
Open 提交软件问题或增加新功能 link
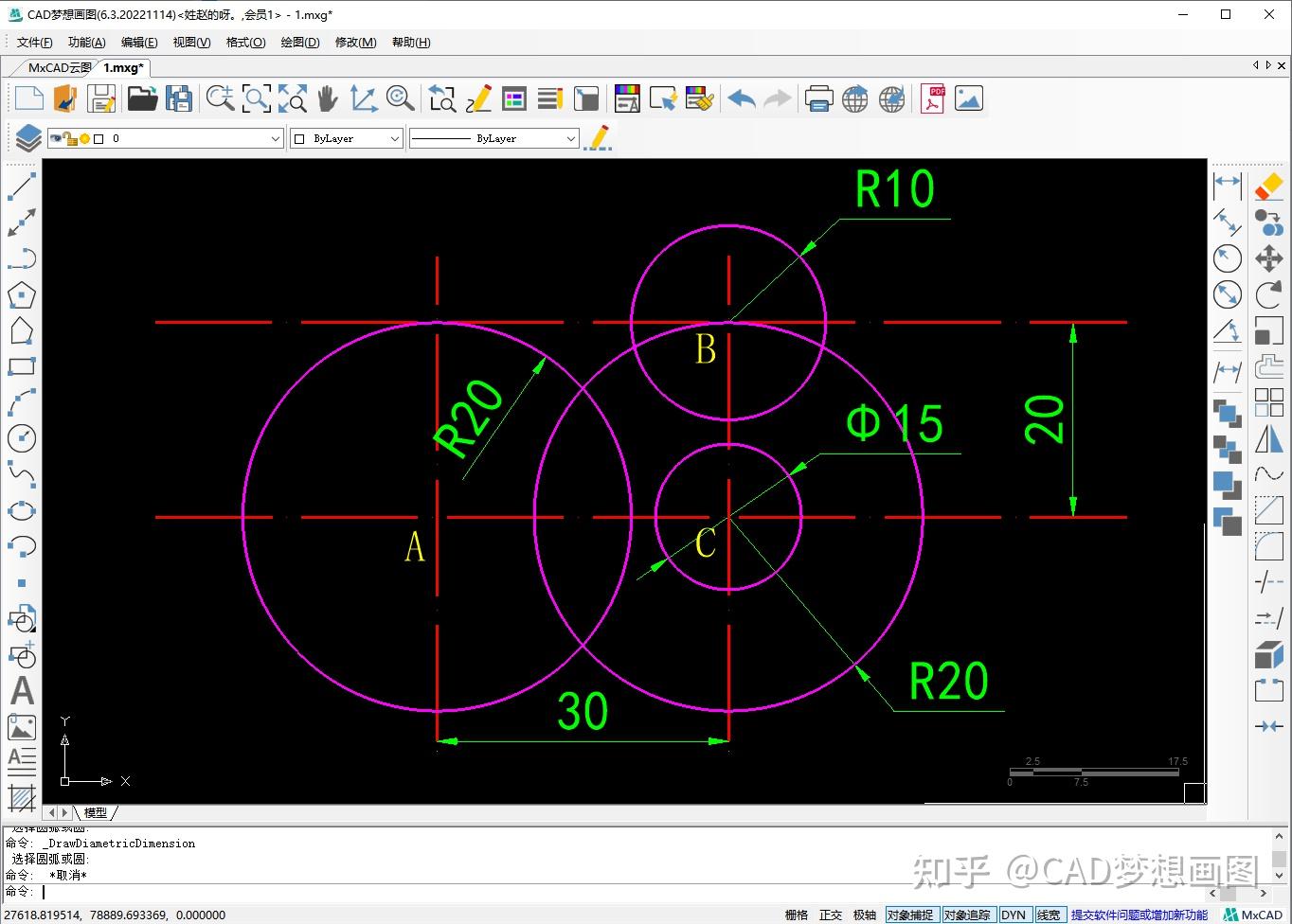point(1139,915)
